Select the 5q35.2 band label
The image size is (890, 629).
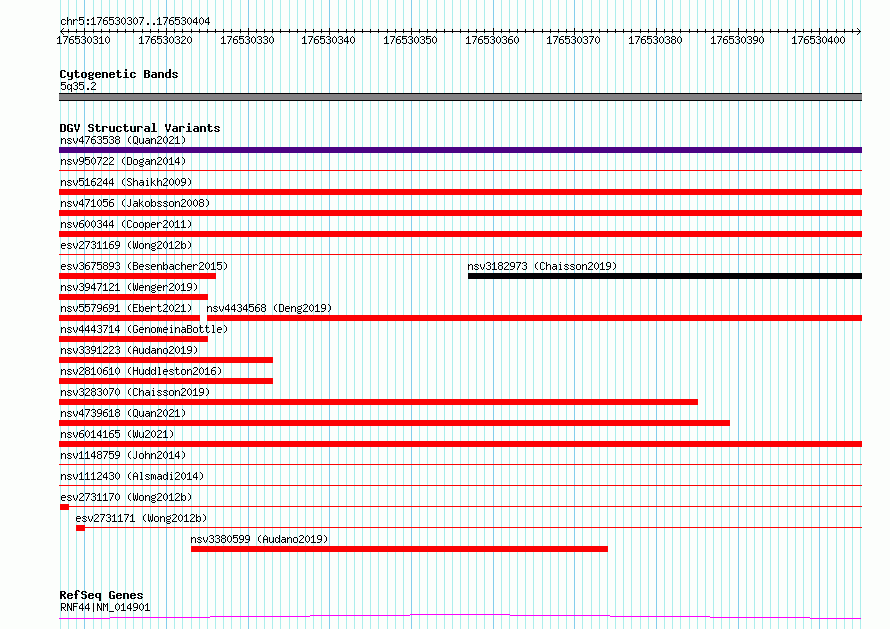pos(78,86)
